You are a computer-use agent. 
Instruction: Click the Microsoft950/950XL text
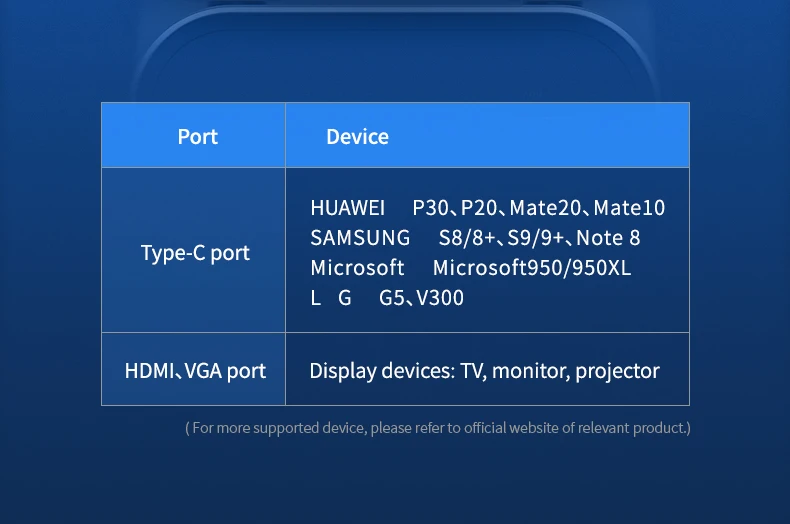[532, 268]
